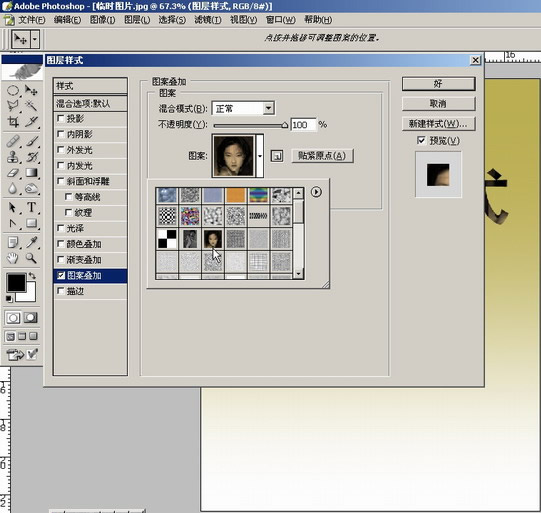This screenshot has height=513, width=541.
Task: Open the 样式 styles section
Action: tap(90, 86)
